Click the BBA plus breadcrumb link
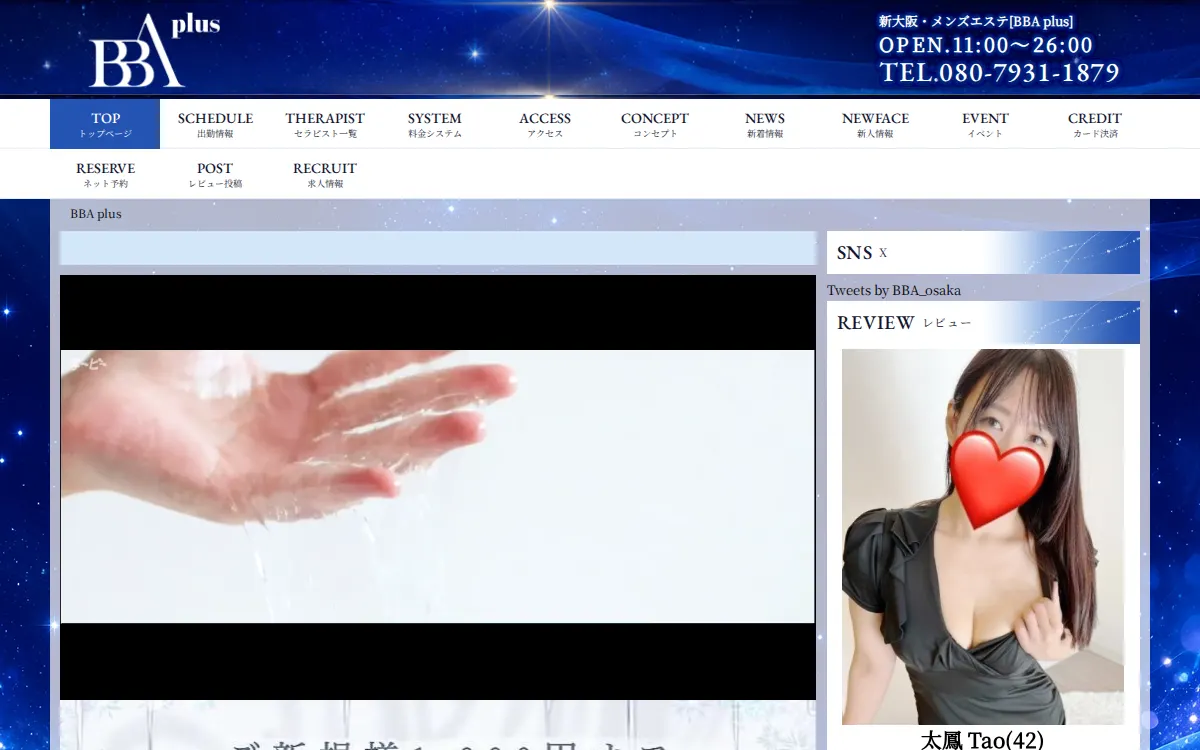Viewport: 1200px width, 750px height. (96, 214)
